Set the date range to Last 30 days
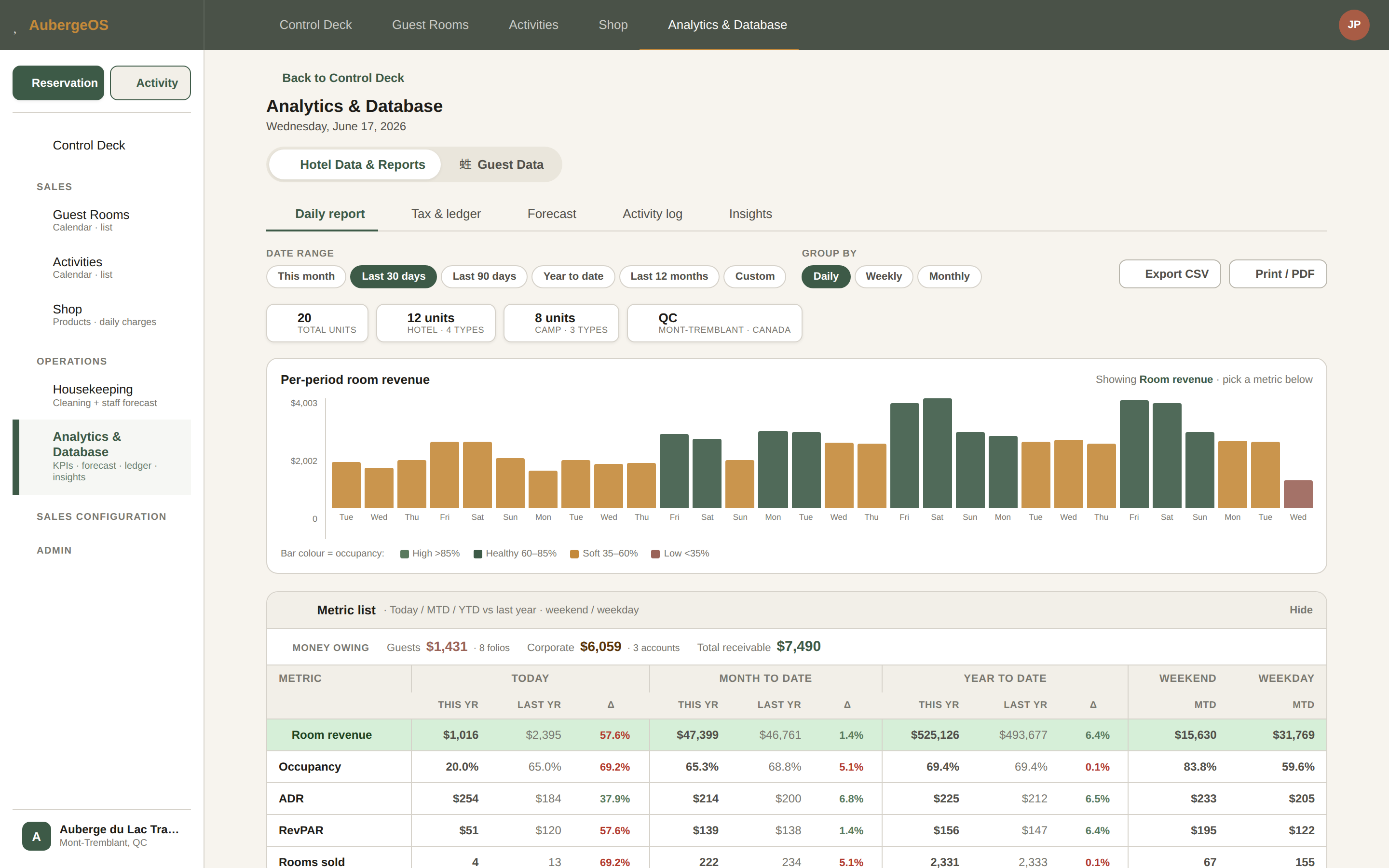 [393, 276]
